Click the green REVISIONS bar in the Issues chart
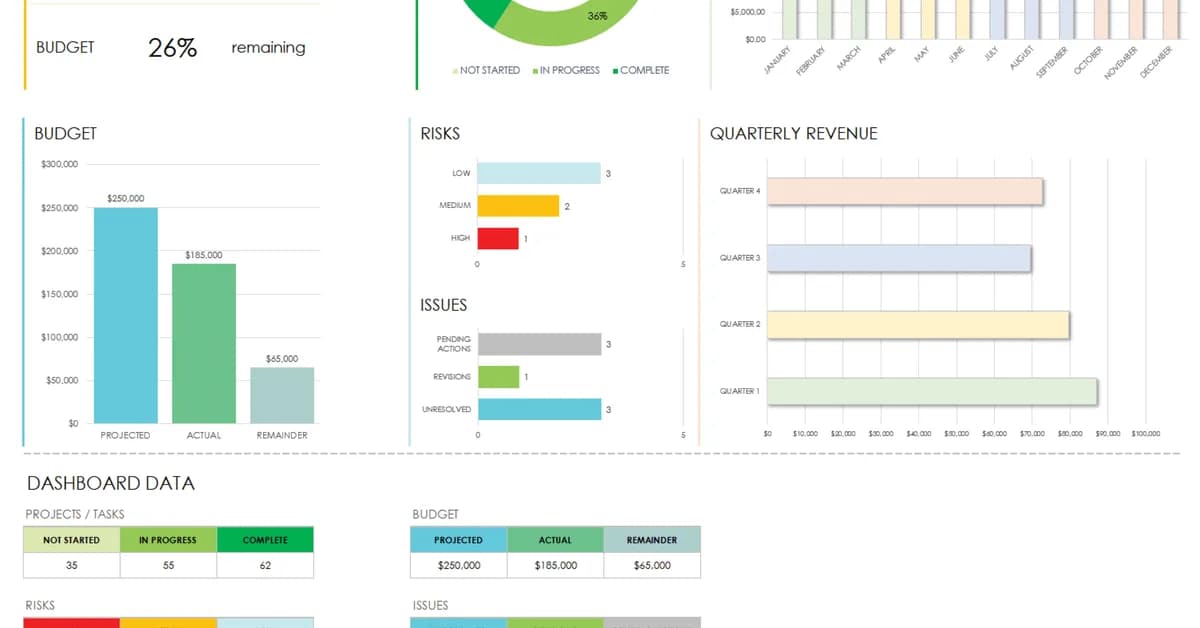 [x=498, y=377]
